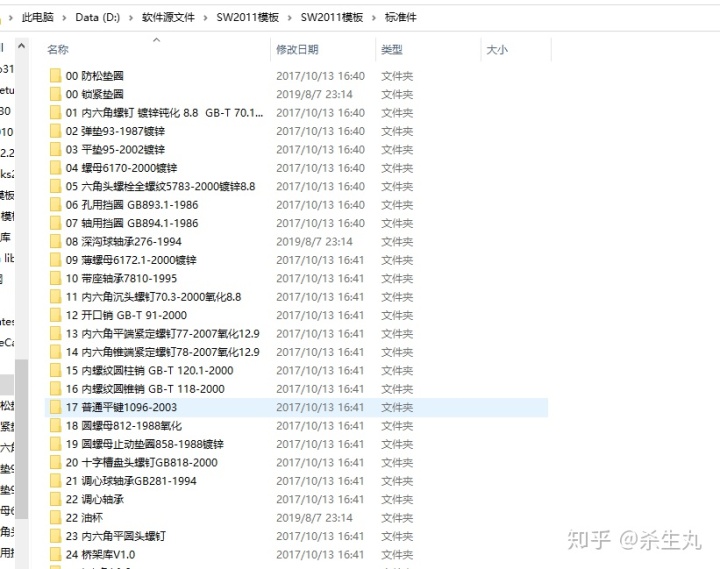Click folder icon of 12 开口销 GB-T 91-2000
720x569 pixels.
coord(55,315)
